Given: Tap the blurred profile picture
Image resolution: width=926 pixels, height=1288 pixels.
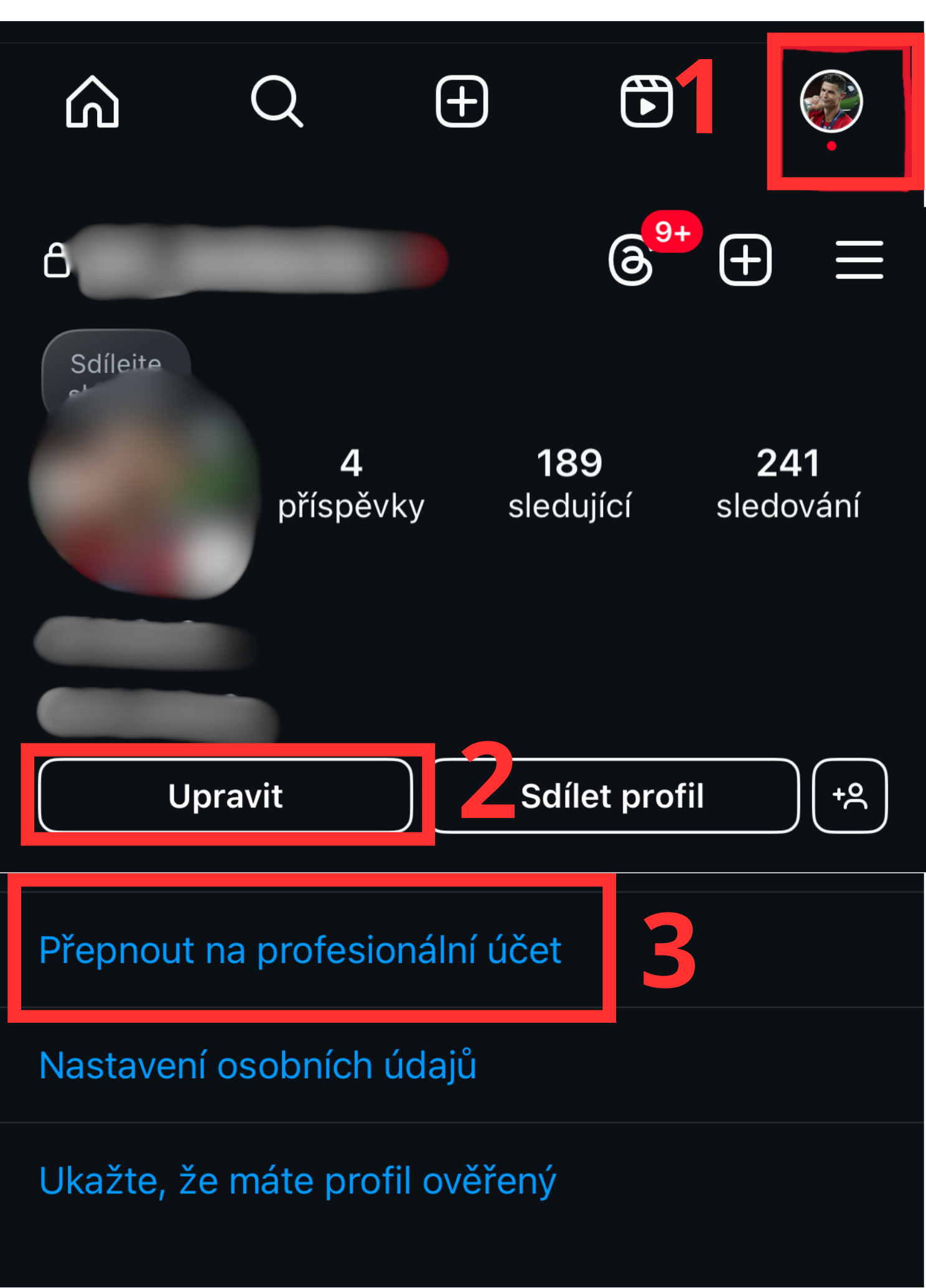Looking at the screenshot, I should (x=143, y=486).
